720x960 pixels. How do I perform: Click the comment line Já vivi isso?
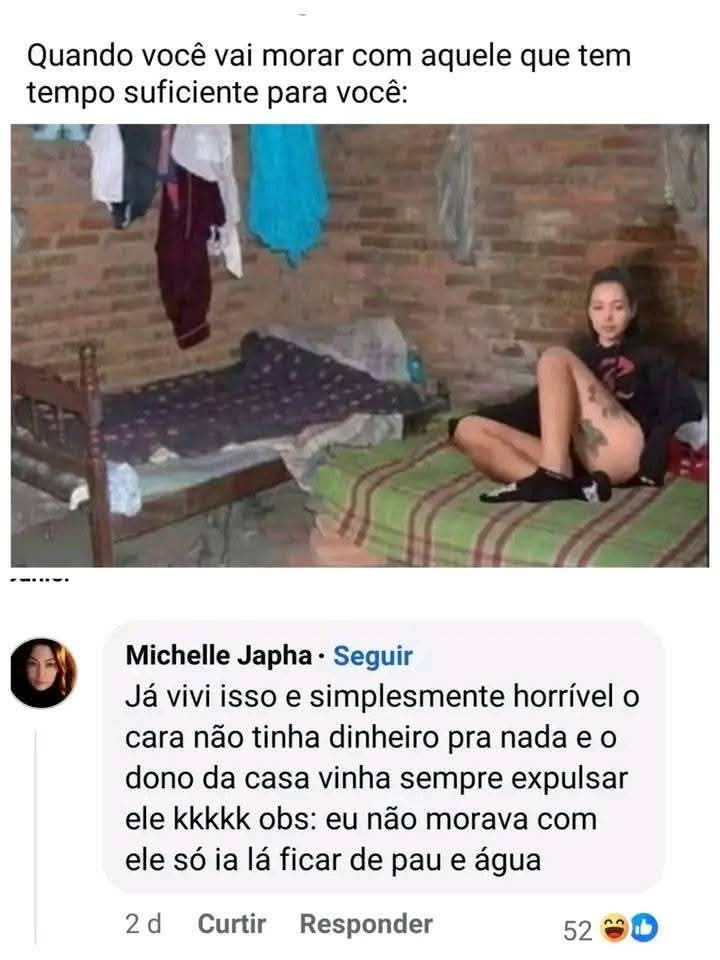pyautogui.click(x=382, y=697)
